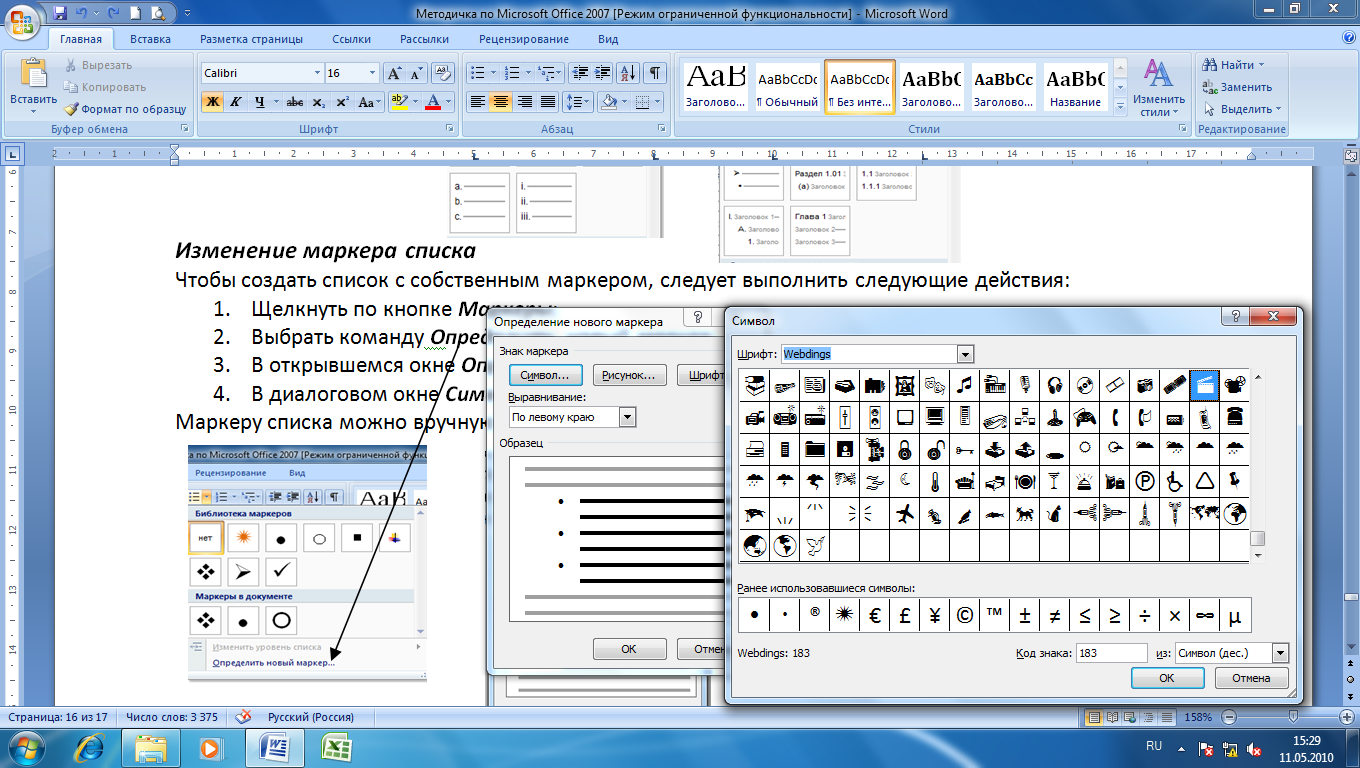Toggle bold formatting (Ж)

212,102
